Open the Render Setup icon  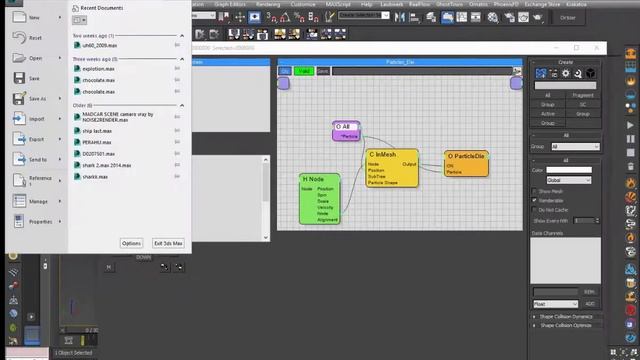pos(509,17)
